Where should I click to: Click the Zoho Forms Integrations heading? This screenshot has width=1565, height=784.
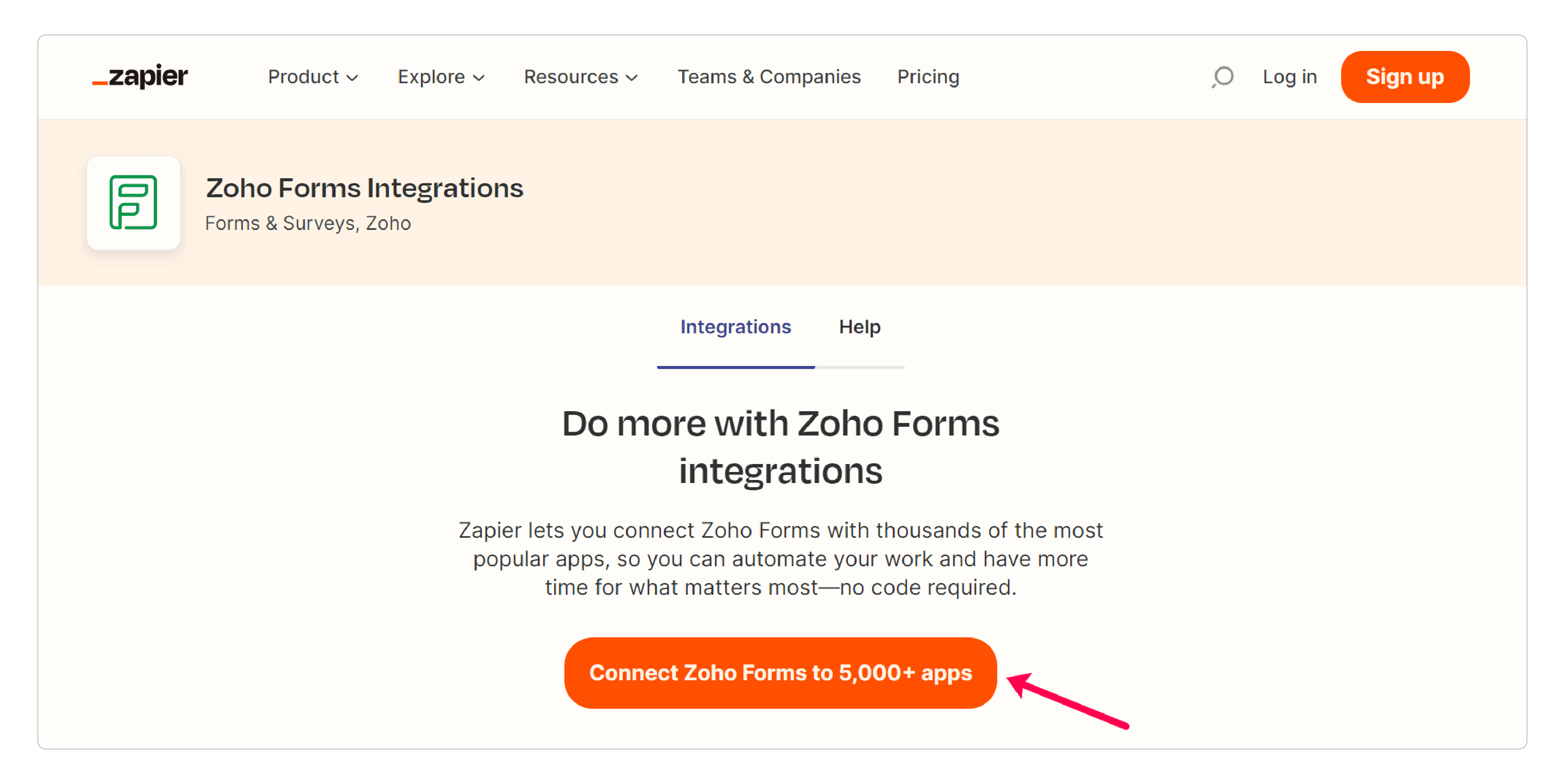click(x=364, y=188)
